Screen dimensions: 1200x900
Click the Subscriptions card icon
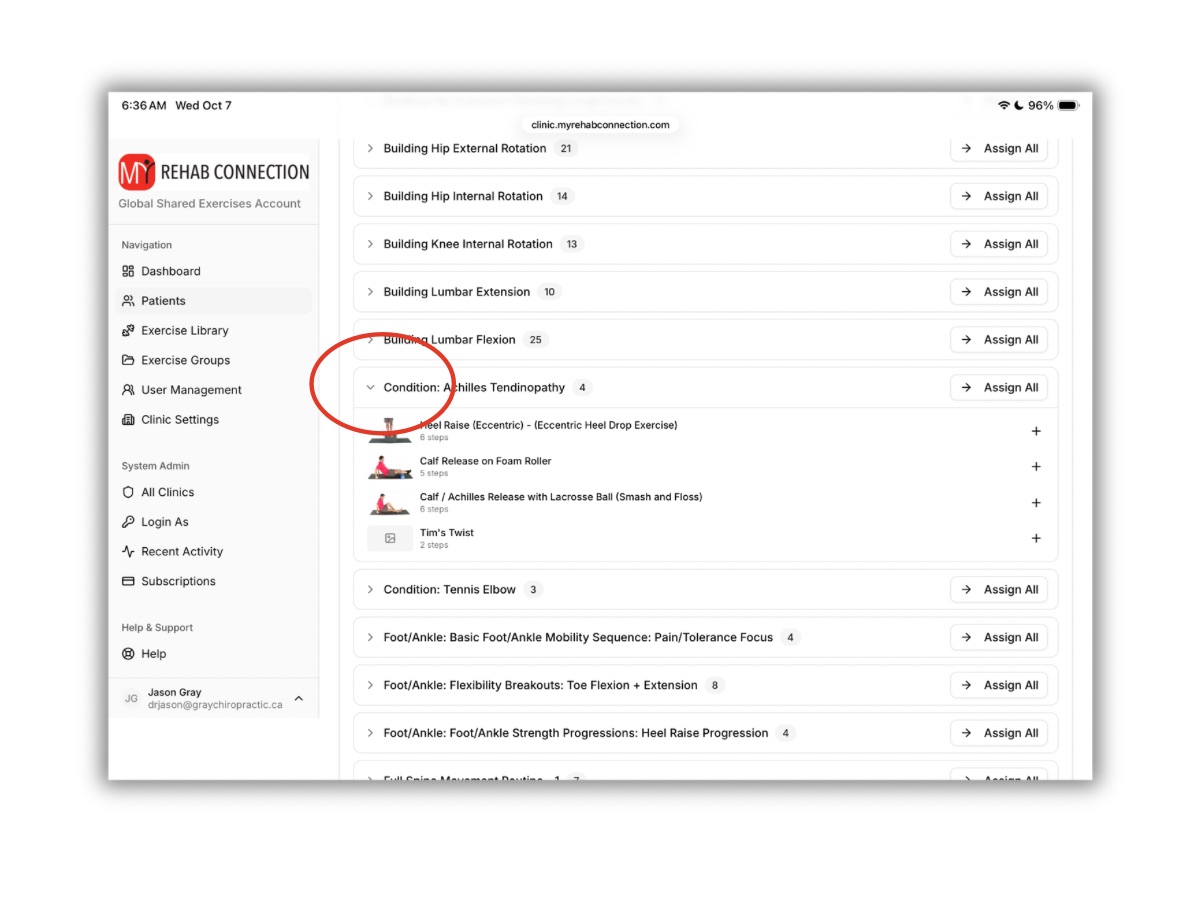pyautogui.click(x=128, y=581)
